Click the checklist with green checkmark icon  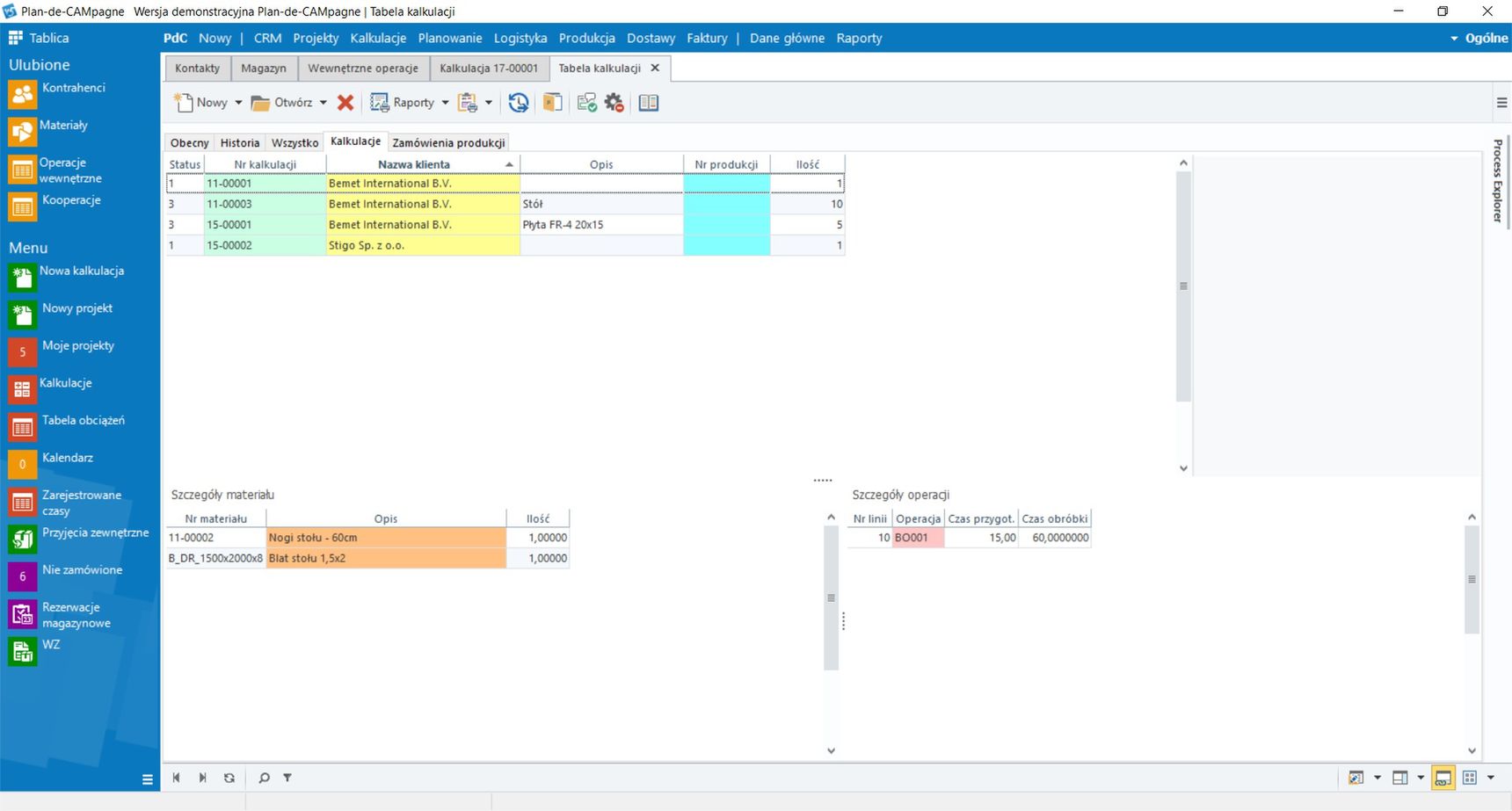pos(586,103)
